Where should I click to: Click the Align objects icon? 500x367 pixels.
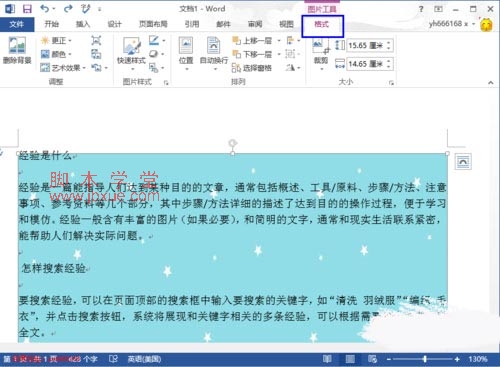[x=291, y=41]
